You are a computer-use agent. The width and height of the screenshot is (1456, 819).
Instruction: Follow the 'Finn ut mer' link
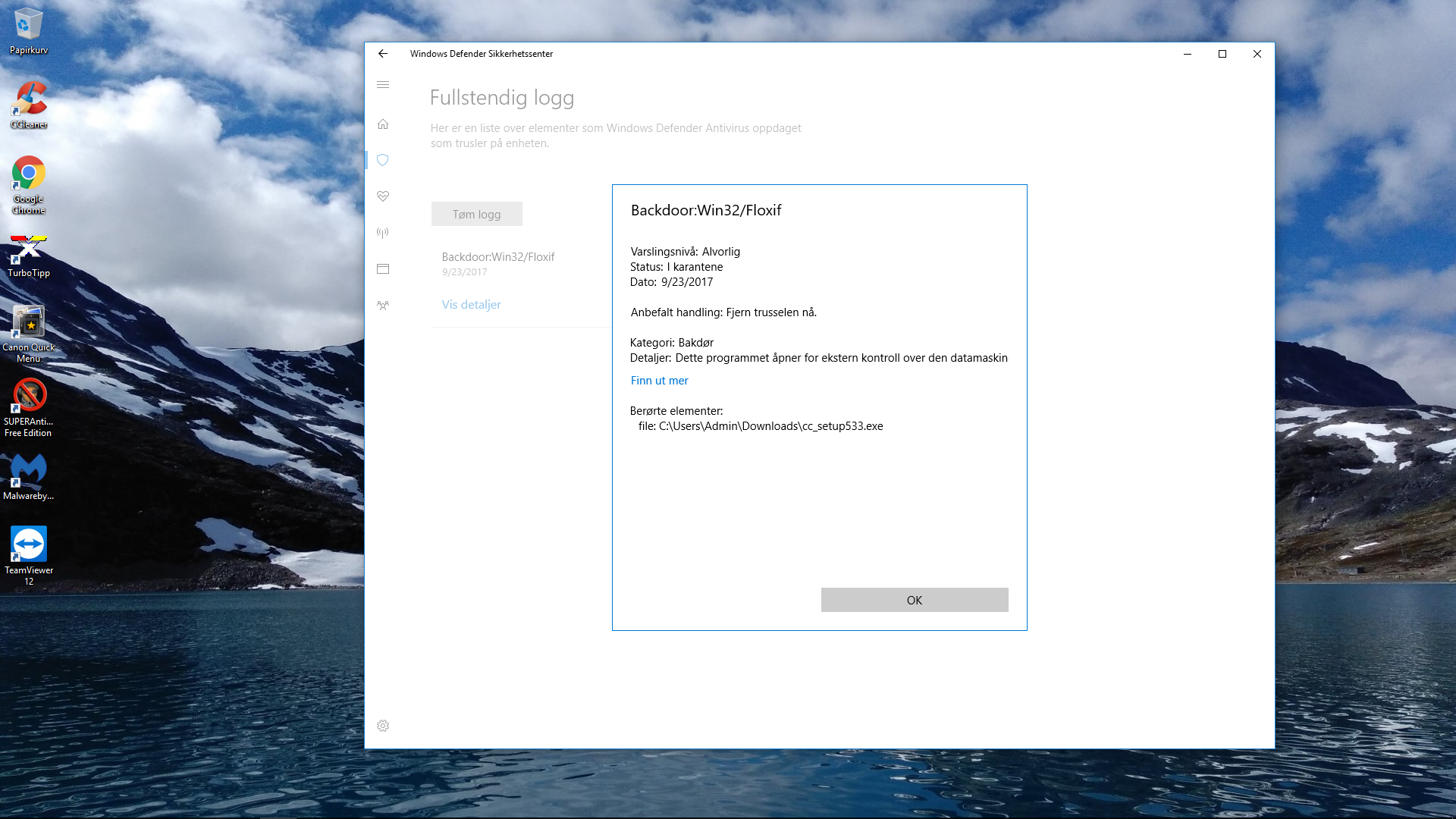pos(659,381)
